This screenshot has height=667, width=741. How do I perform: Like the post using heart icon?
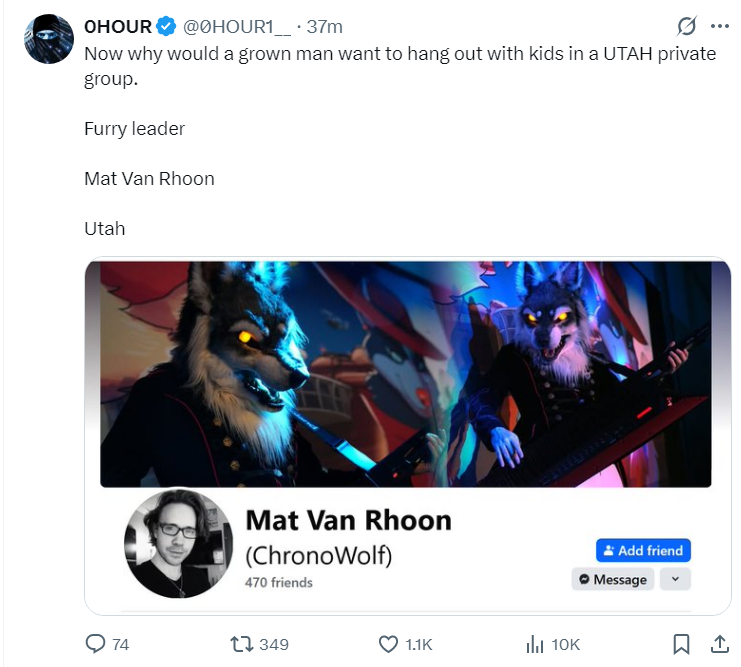pyautogui.click(x=388, y=644)
